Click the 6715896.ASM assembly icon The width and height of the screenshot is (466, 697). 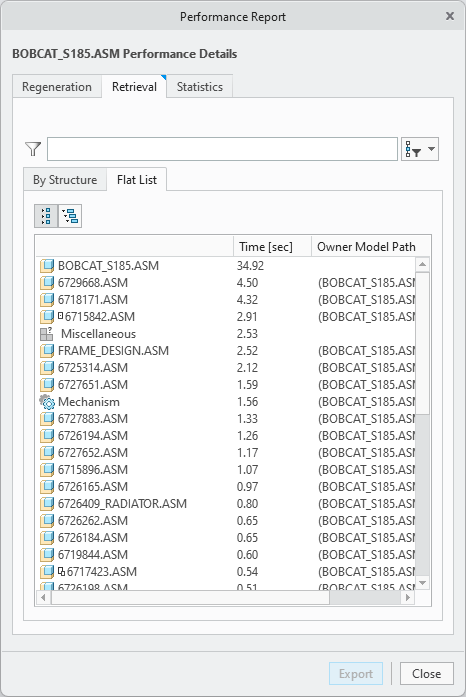pyautogui.click(x=47, y=469)
